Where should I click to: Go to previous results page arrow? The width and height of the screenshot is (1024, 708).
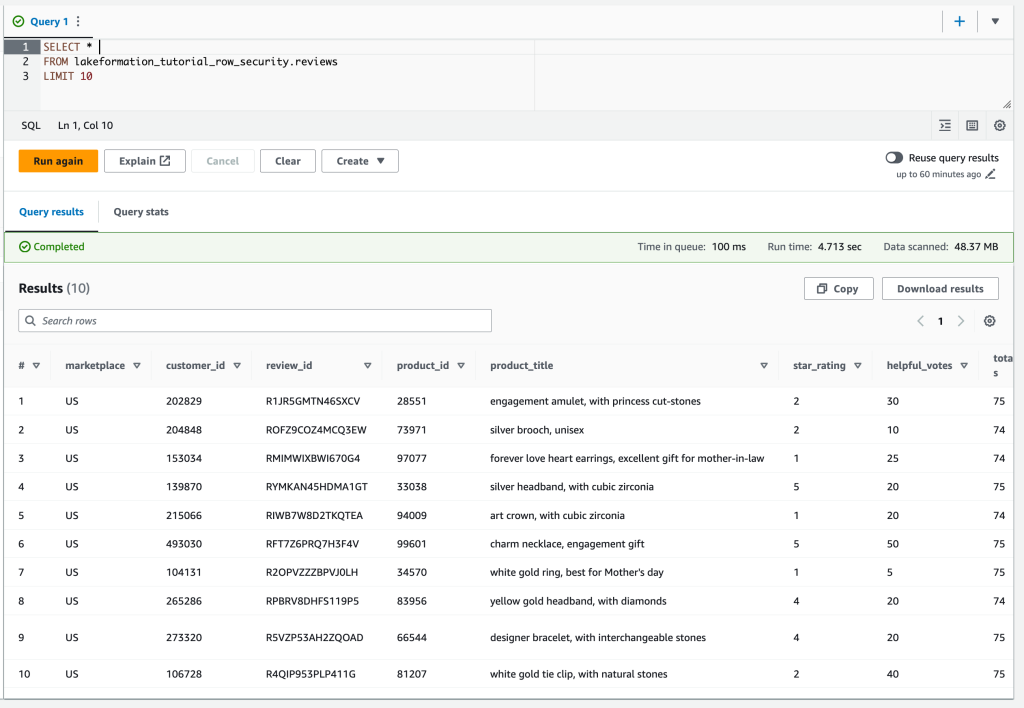(920, 321)
